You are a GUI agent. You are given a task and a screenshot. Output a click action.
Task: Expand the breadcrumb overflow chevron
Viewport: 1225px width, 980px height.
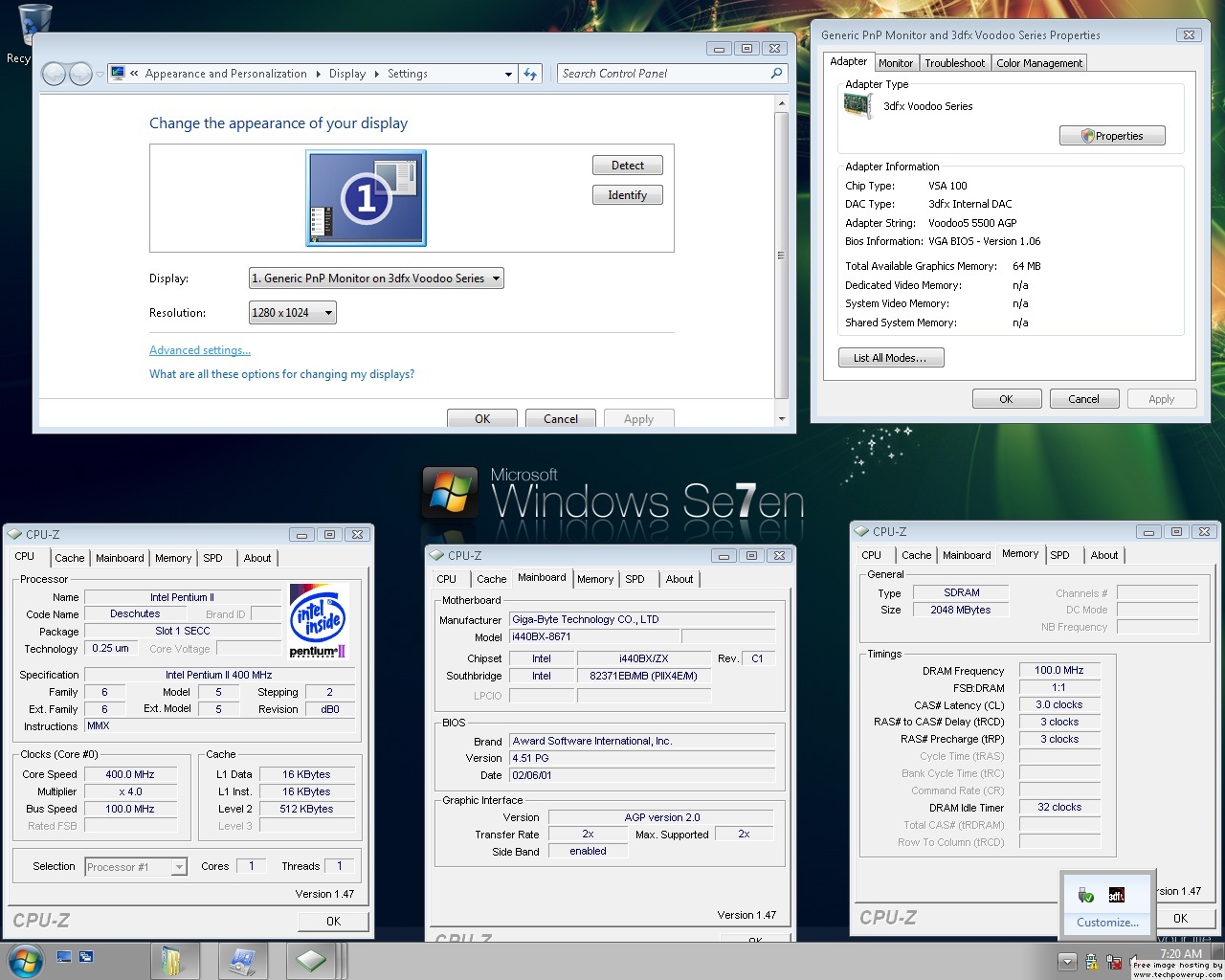(134, 74)
